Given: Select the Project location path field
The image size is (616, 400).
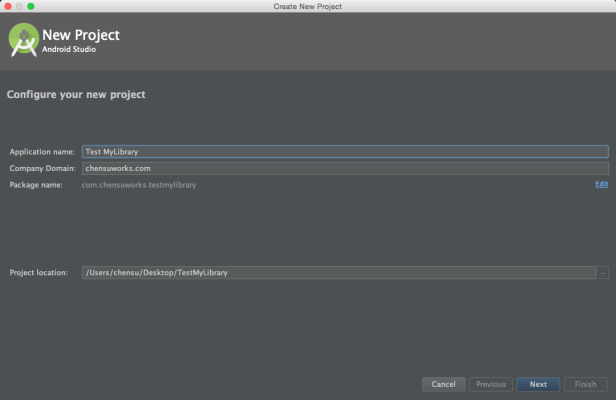Looking at the screenshot, I should pos(339,273).
